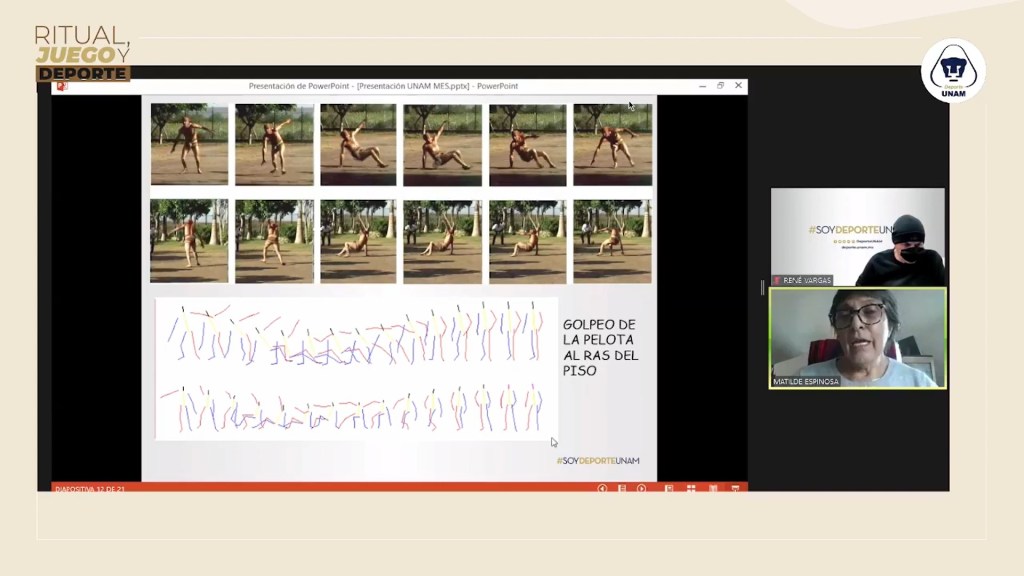Restore down the PowerPoint window

720,86
